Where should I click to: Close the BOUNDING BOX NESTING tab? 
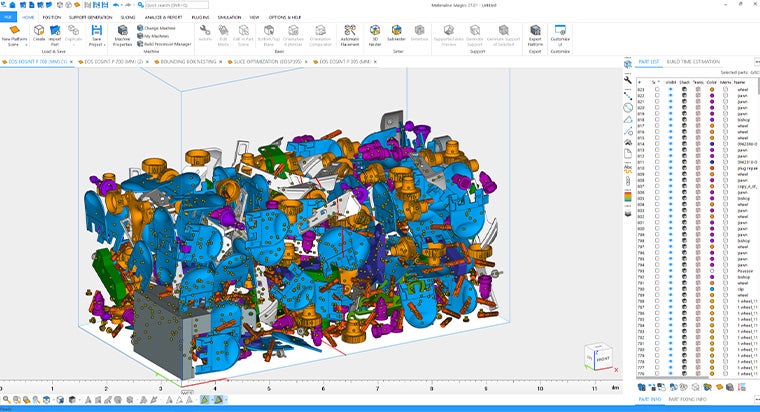point(220,62)
